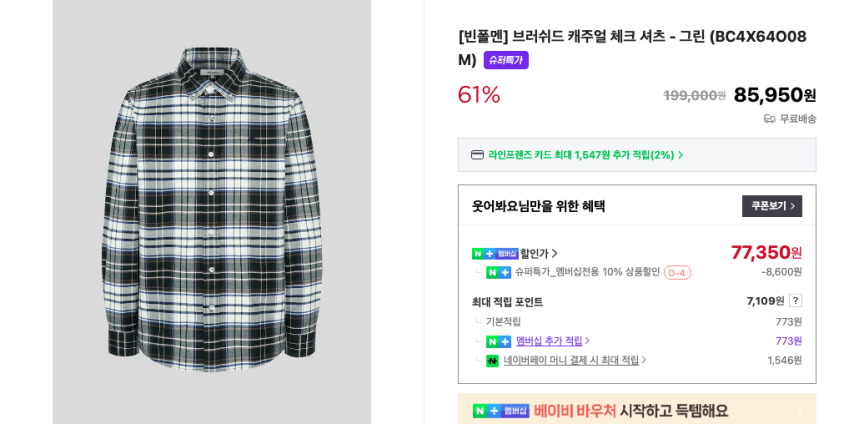
Task: Click the N+ 멤버십 badge in 베이비 바우처 banner
Action: pos(501,411)
